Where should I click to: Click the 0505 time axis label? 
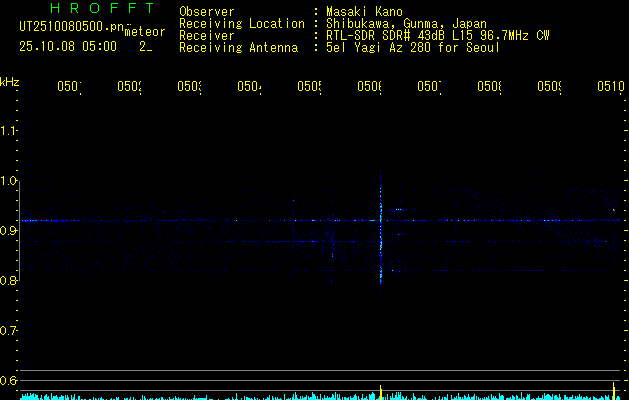tap(309, 86)
